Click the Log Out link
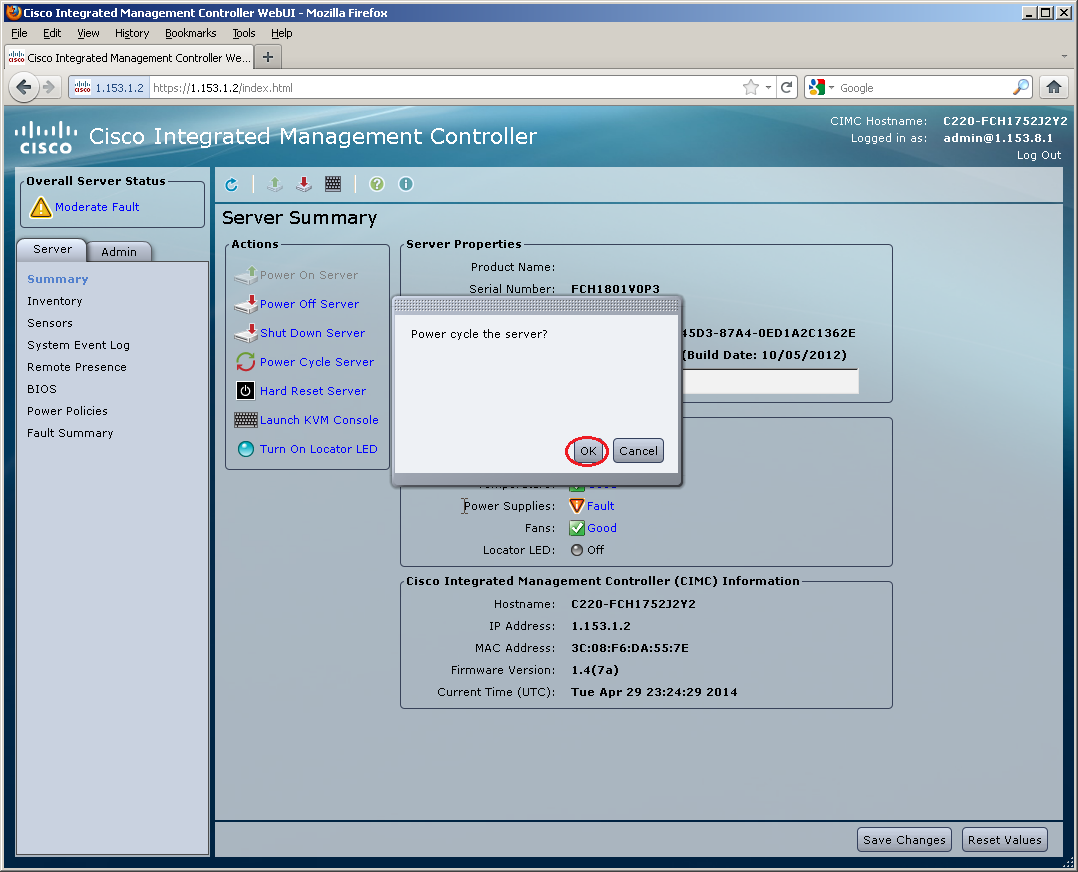Image resolution: width=1078 pixels, height=872 pixels. 1039,155
